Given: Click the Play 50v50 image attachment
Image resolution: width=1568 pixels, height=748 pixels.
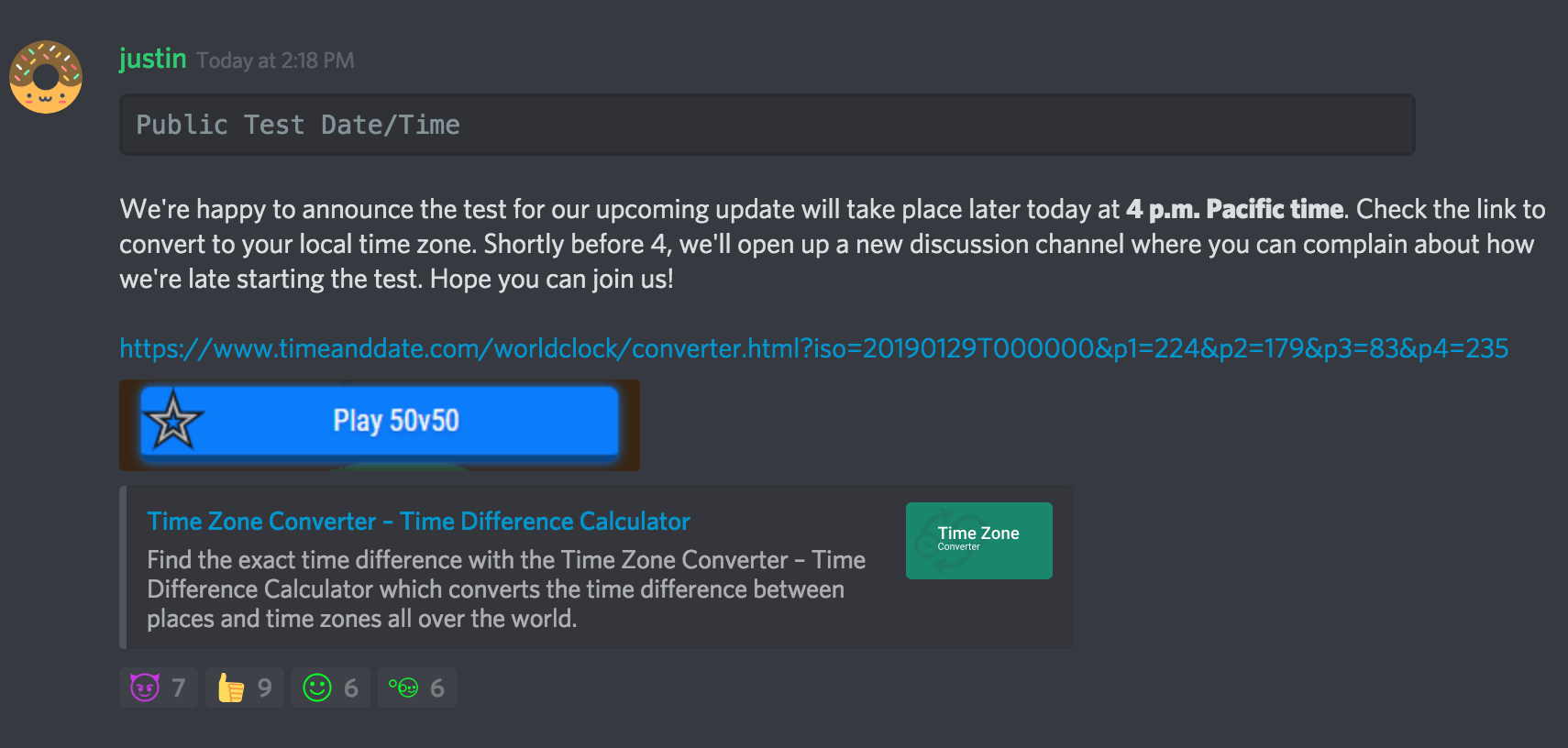Looking at the screenshot, I should click(x=381, y=423).
